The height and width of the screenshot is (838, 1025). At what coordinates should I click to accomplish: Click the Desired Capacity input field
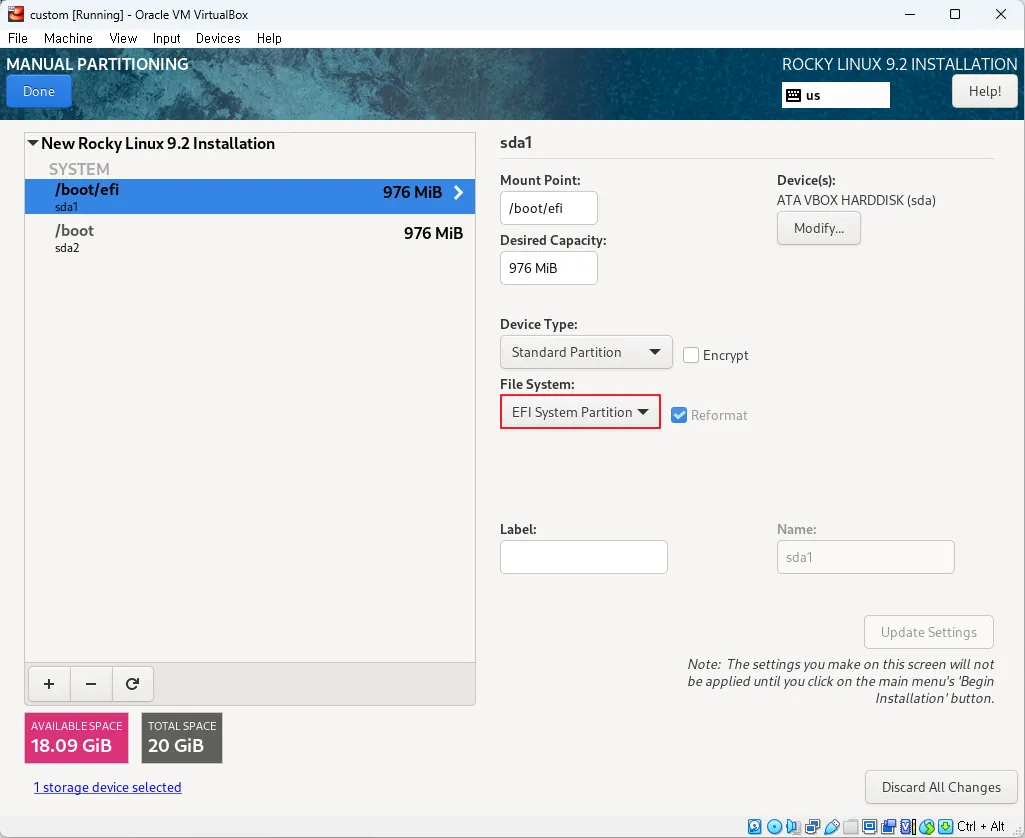(x=548, y=268)
